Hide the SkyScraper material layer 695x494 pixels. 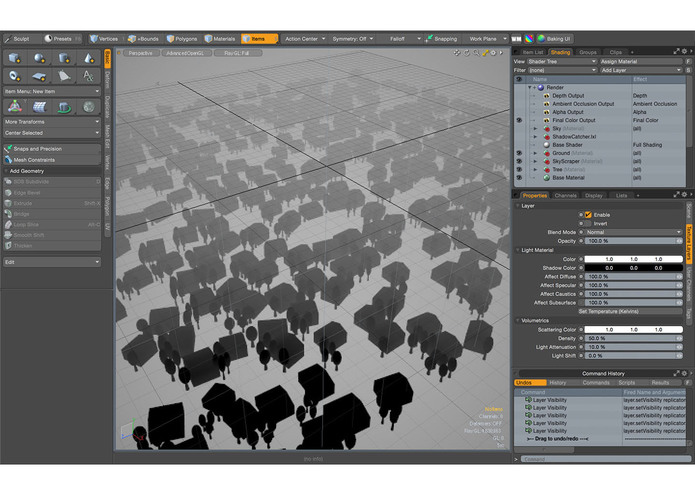[519, 161]
